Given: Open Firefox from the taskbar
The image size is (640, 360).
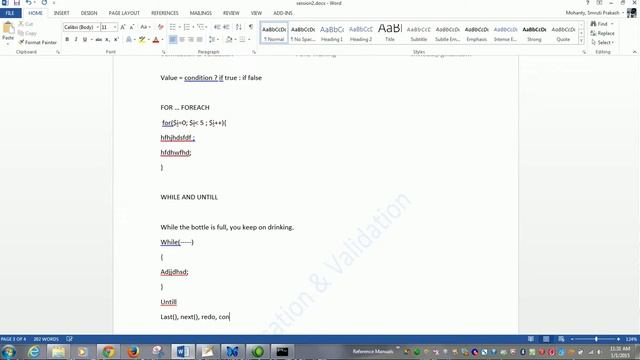Looking at the screenshot, I should coord(133,351).
